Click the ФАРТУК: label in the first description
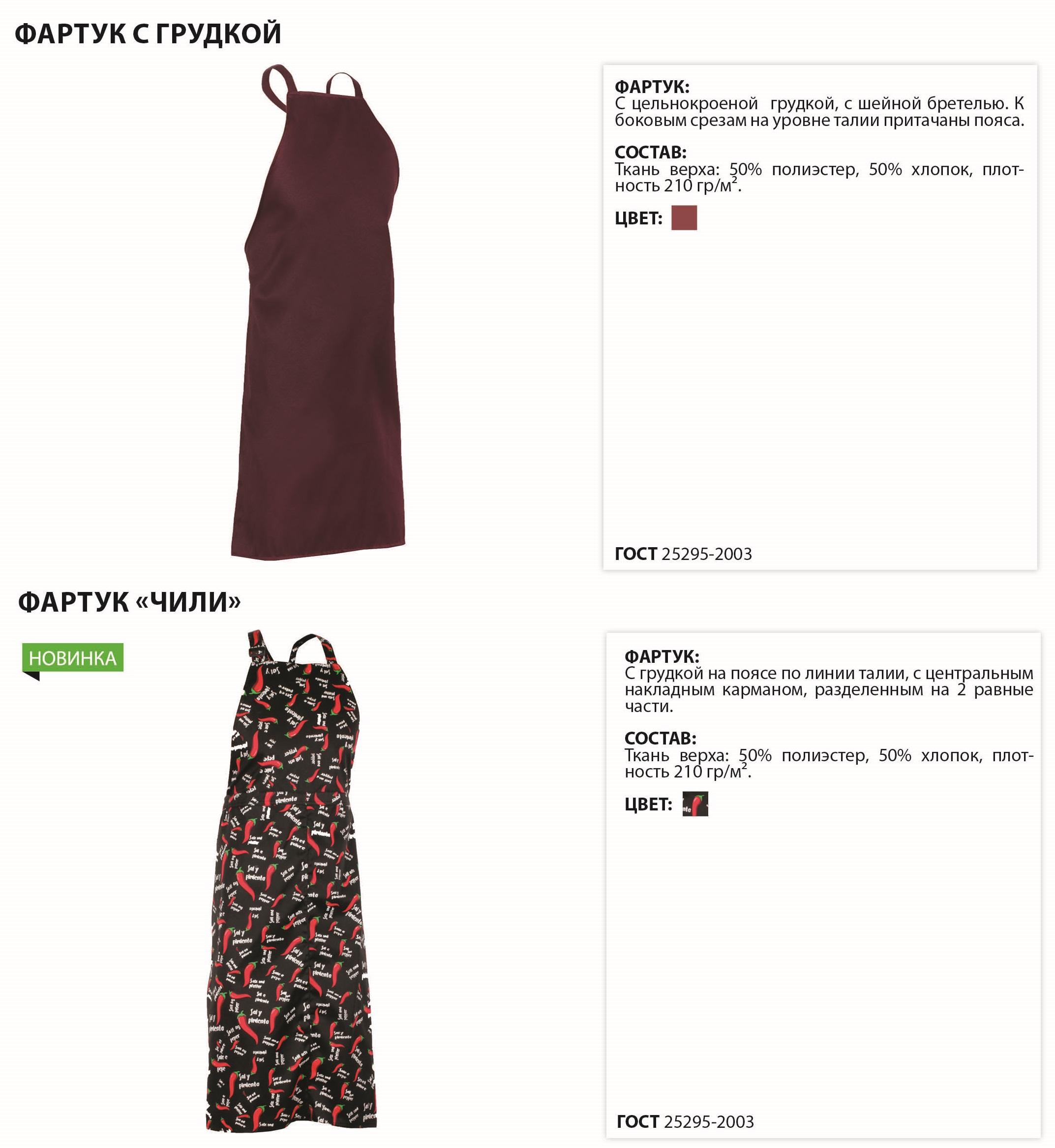 [x=652, y=87]
